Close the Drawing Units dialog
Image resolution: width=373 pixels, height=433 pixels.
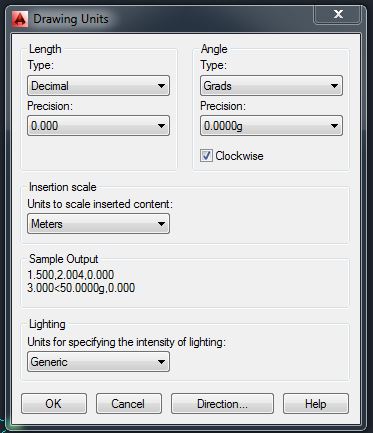[338, 14]
